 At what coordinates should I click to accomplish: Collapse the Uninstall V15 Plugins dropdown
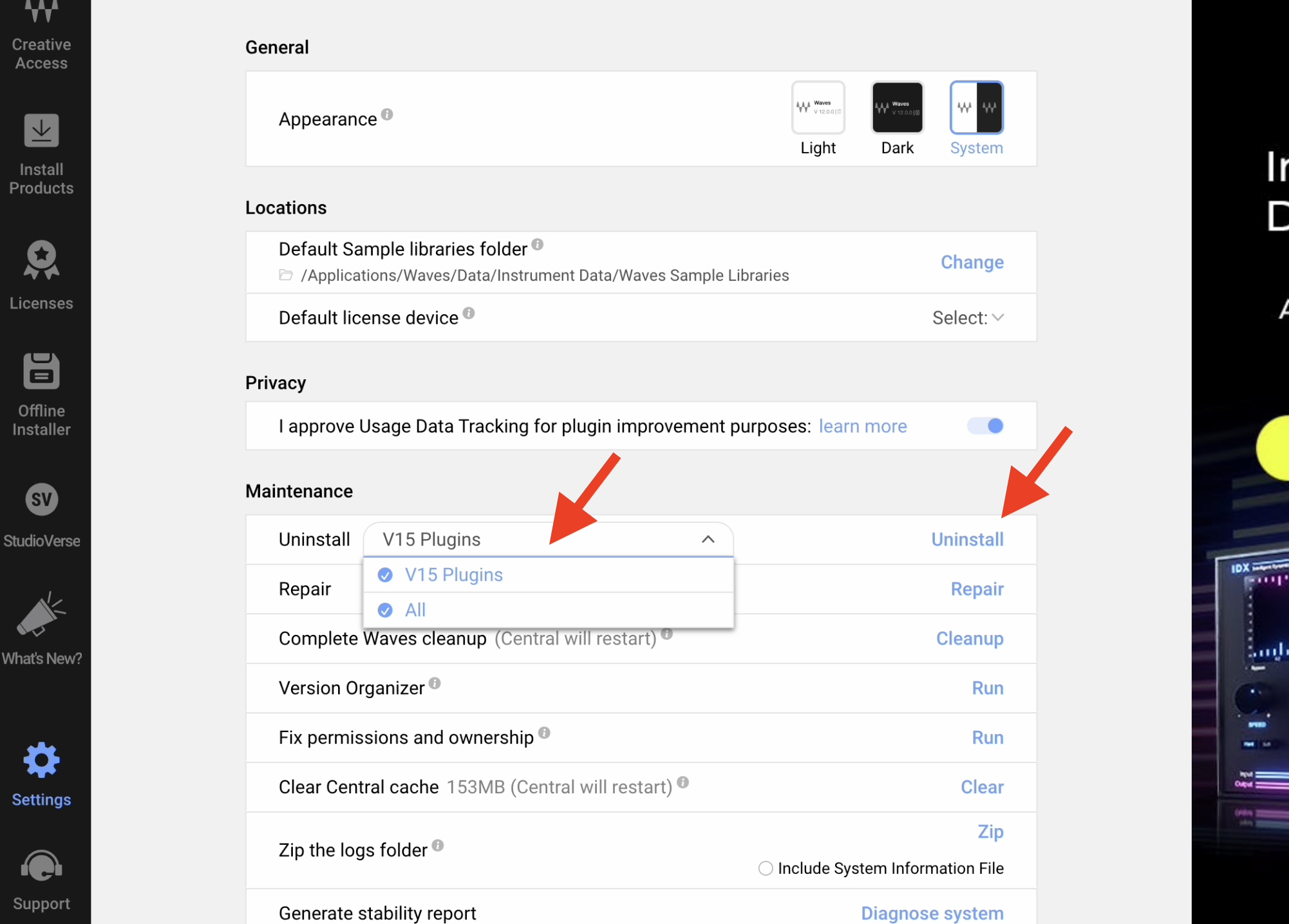[708, 539]
